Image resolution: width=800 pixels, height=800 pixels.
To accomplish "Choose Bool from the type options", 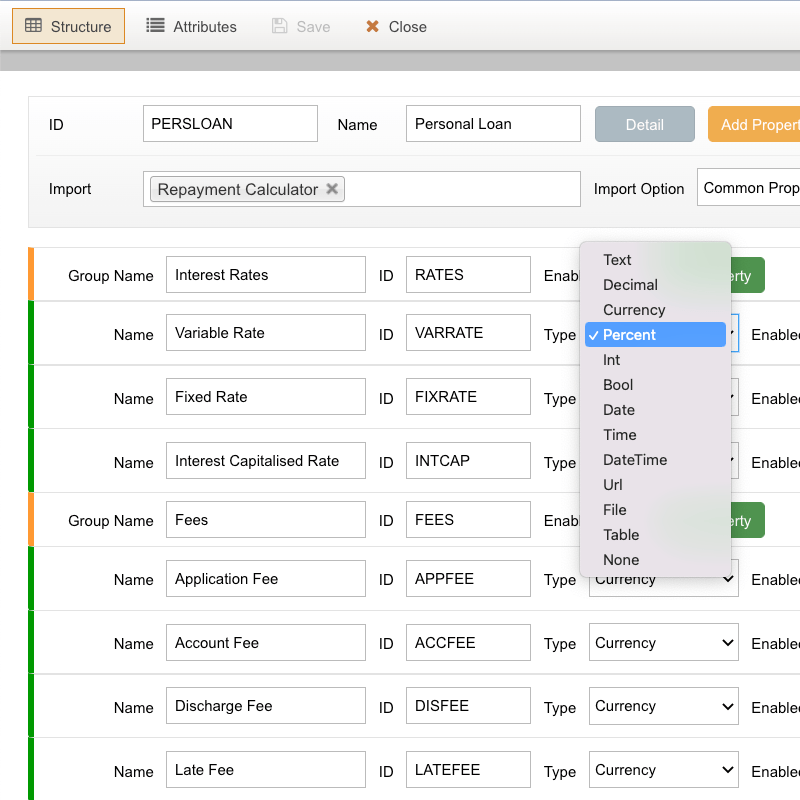I will coord(617,385).
